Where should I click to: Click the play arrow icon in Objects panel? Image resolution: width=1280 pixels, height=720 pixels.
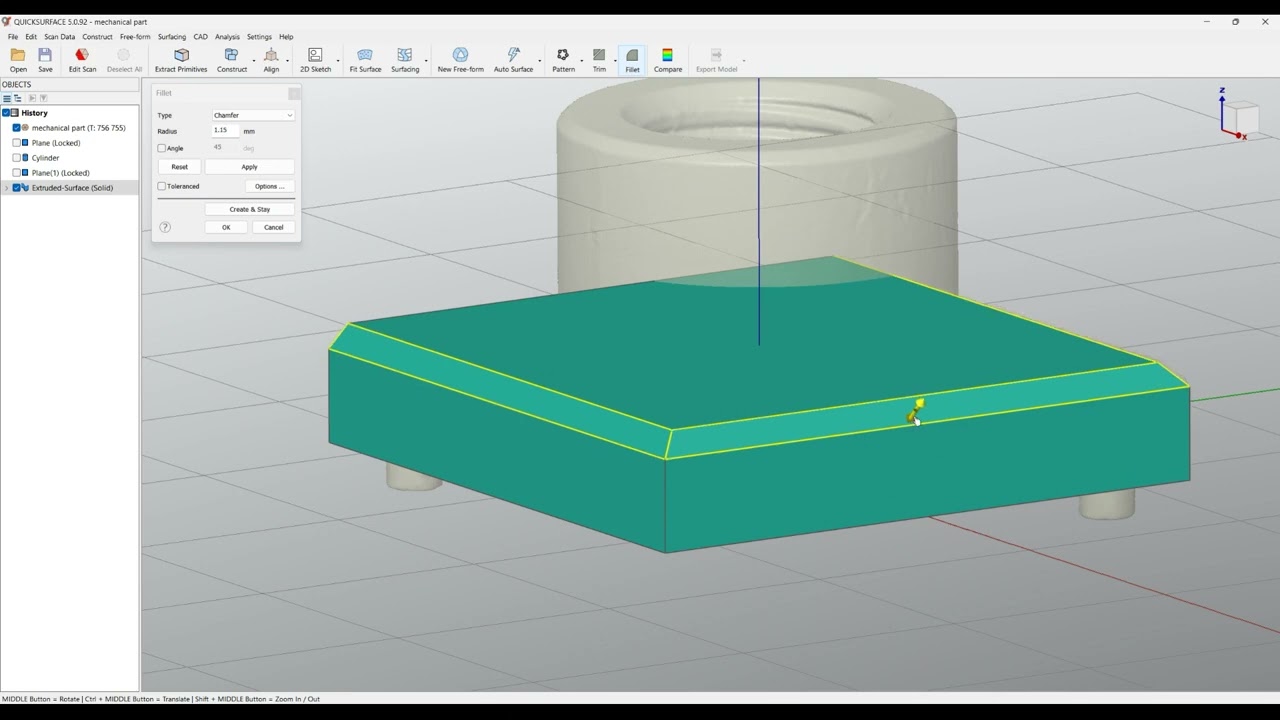pos(32,98)
